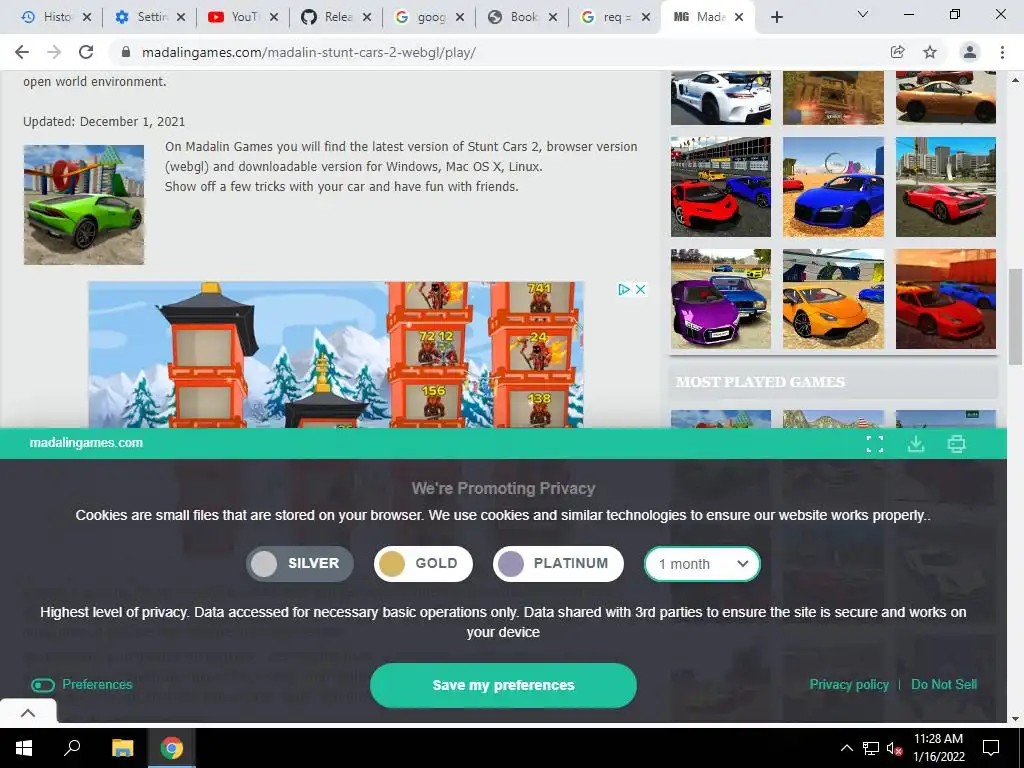
Task: Click the site padlock icon
Action: tap(126, 52)
